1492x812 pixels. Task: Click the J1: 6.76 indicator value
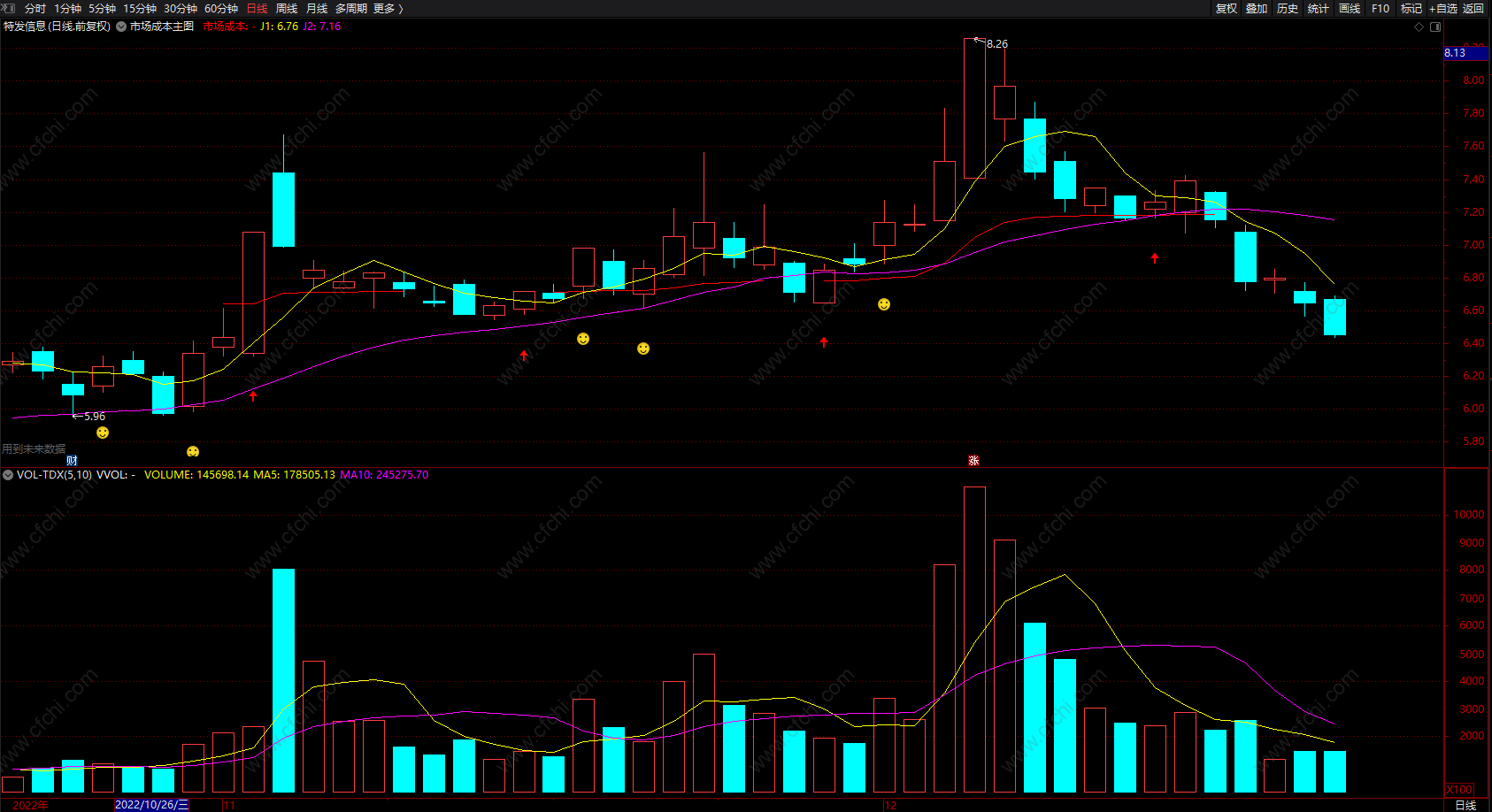coord(279,27)
